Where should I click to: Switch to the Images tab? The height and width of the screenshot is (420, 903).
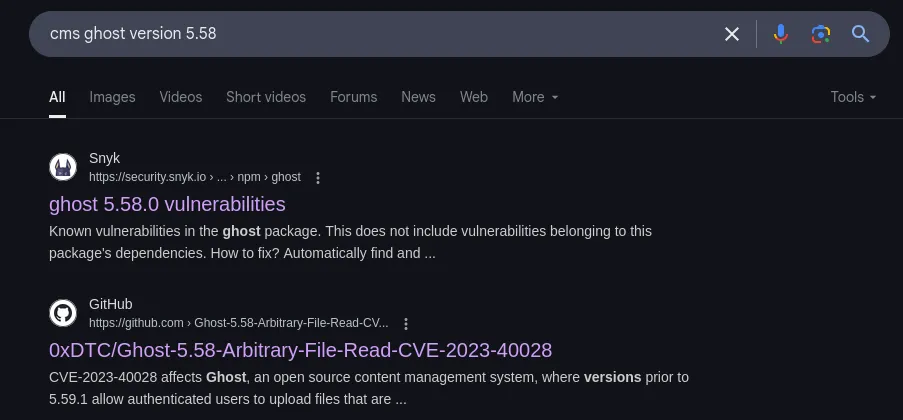tap(112, 97)
